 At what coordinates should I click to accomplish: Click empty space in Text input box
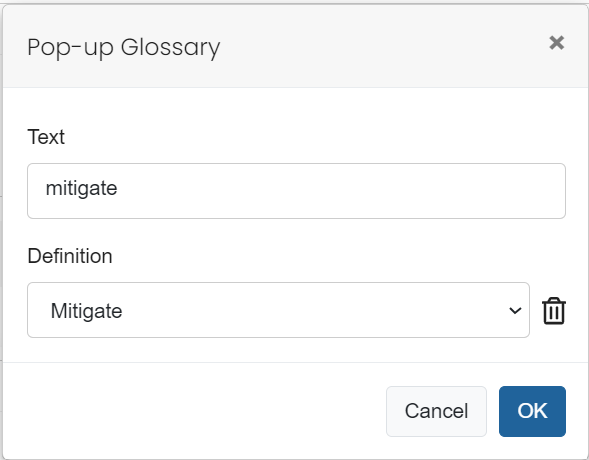[x=338, y=191]
